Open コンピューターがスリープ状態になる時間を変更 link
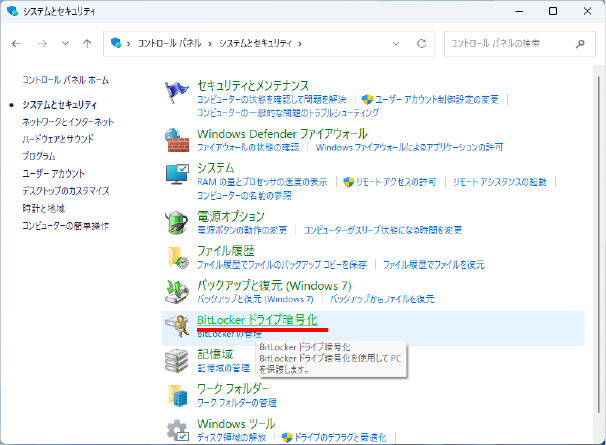606x445 pixels. (383, 230)
